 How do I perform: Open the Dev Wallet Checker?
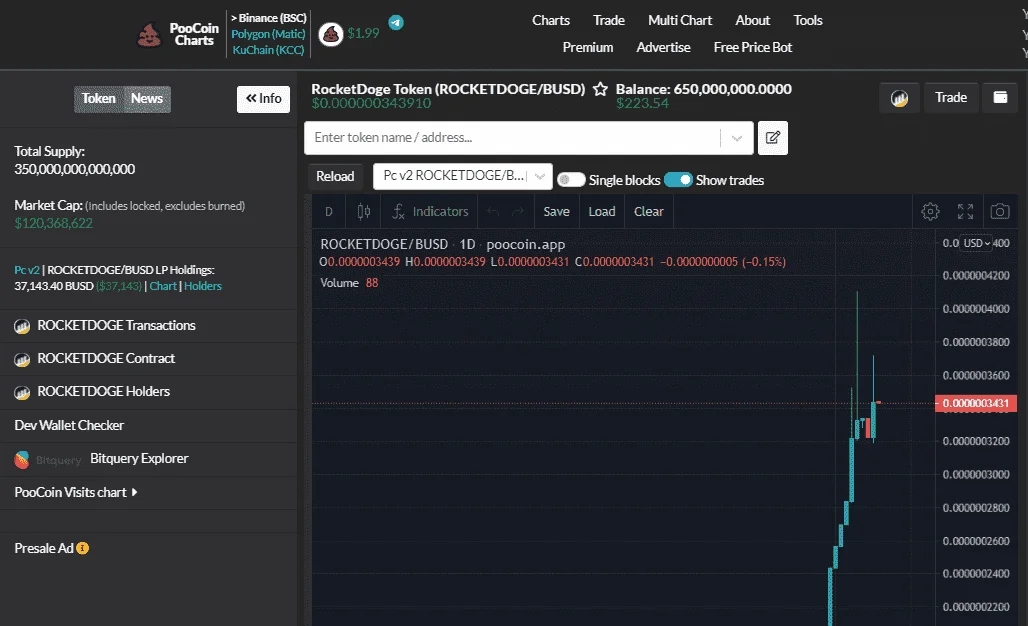[69, 425]
